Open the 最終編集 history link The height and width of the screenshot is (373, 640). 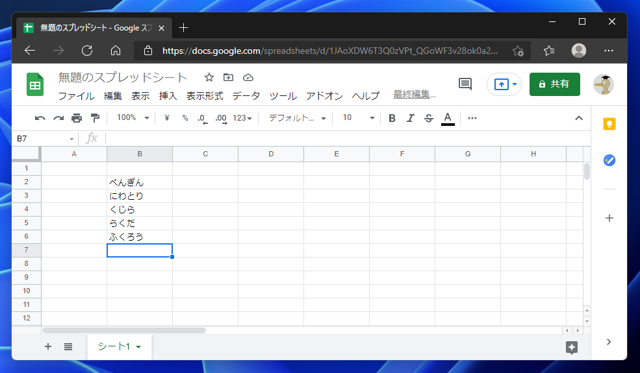414,95
